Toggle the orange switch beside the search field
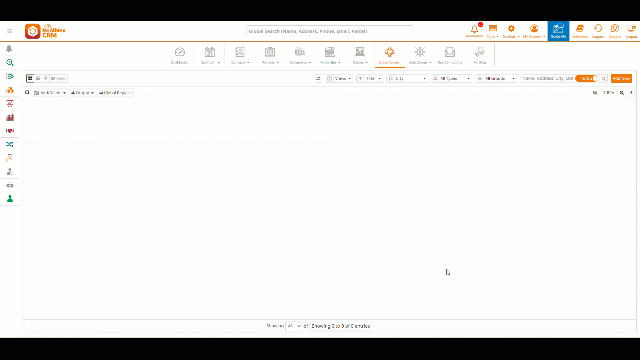 (587, 78)
